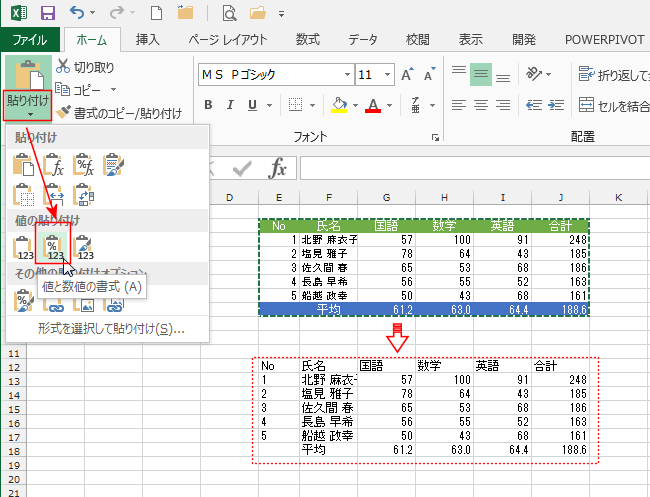Apply the yellow fill color swatch
This screenshot has height=497, width=650.
(x=339, y=105)
